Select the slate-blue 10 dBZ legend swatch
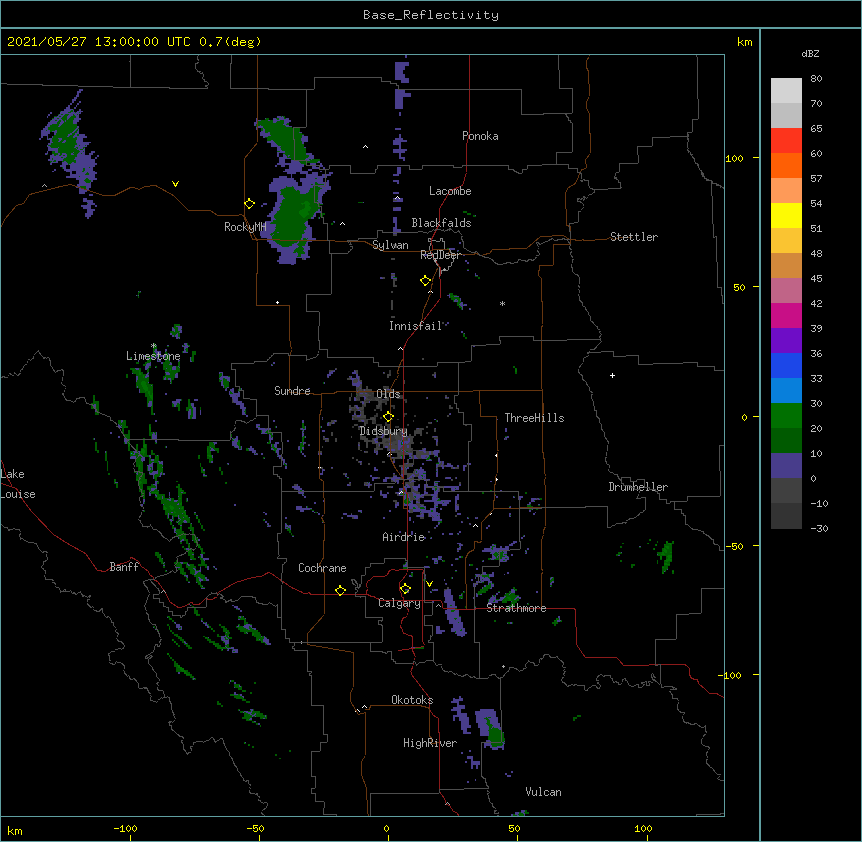Viewport: 862px width, 842px height. pyautogui.click(x=786, y=466)
